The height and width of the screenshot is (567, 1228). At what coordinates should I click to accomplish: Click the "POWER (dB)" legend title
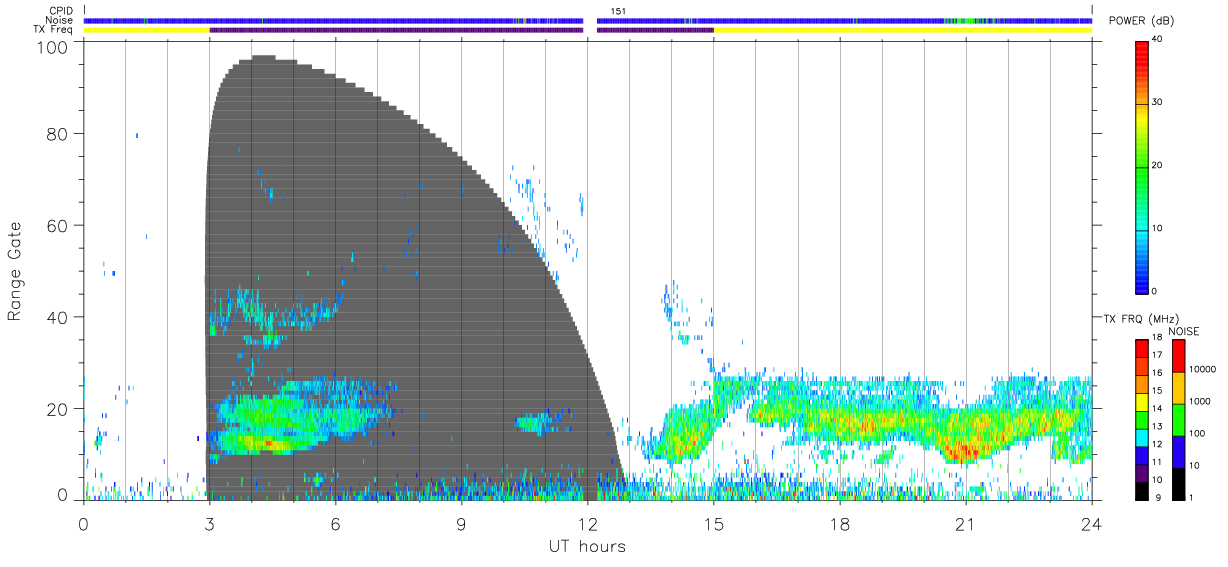pos(1142,20)
